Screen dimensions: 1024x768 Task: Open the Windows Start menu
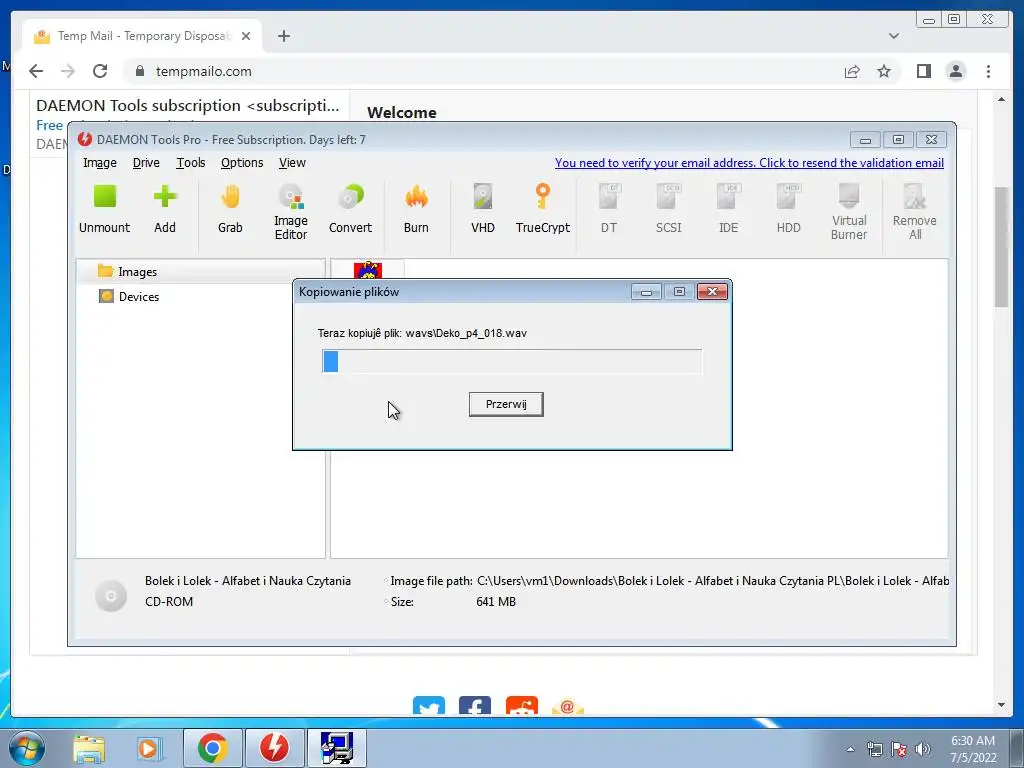pos(25,748)
